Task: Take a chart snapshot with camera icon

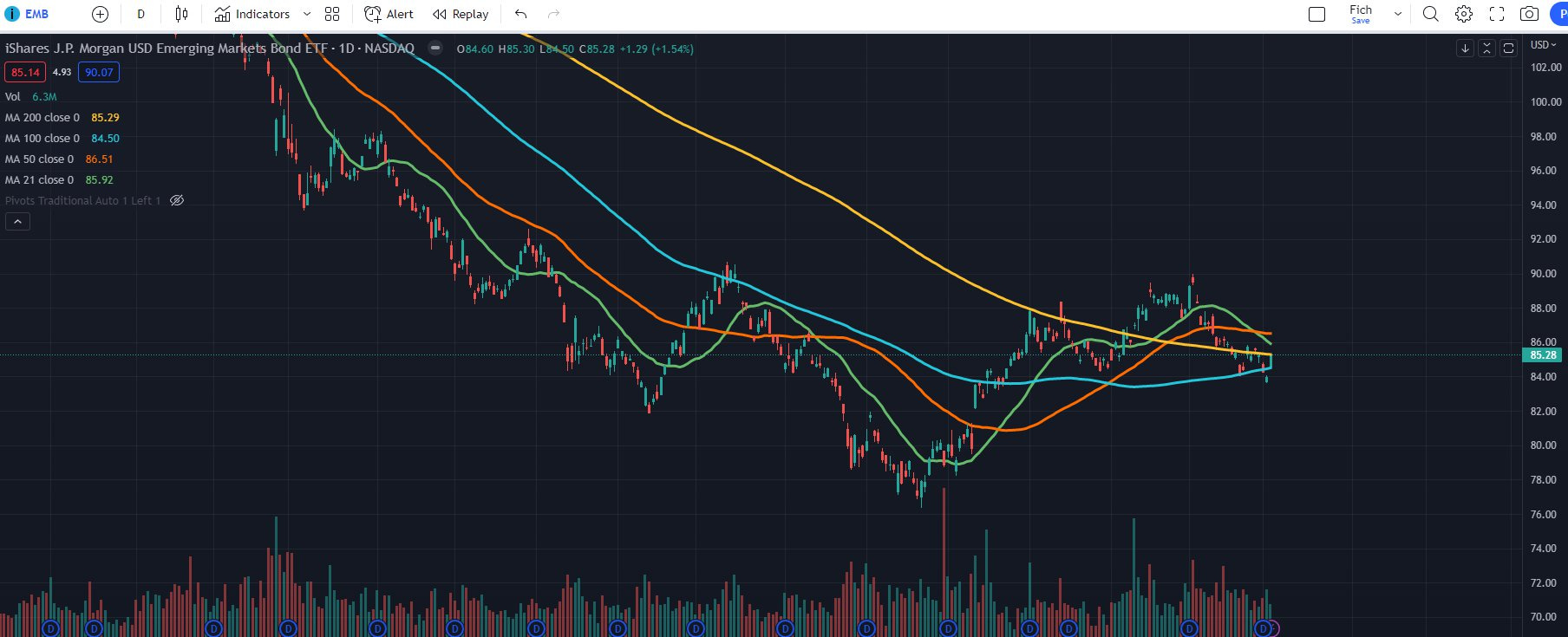Action: [x=1530, y=14]
